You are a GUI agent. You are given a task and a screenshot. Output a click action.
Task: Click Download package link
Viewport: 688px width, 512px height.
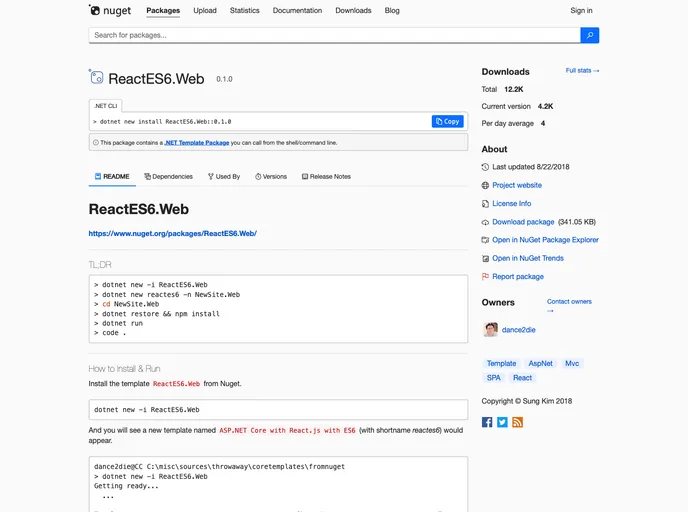tap(523, 222)
